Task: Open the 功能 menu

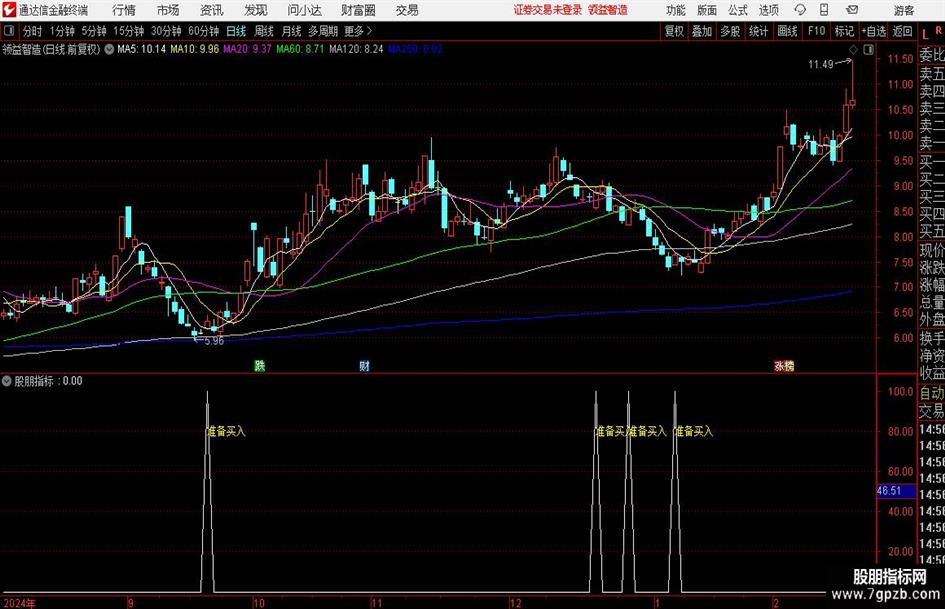Action: [x=676, y=10]
